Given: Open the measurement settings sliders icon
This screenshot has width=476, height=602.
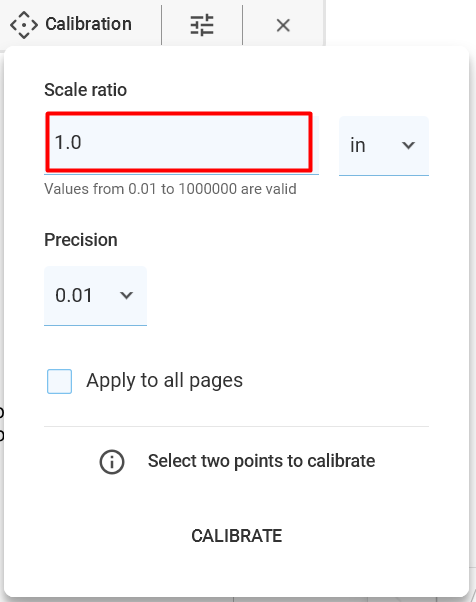Looking at the screenshot, I should point(202,25).
